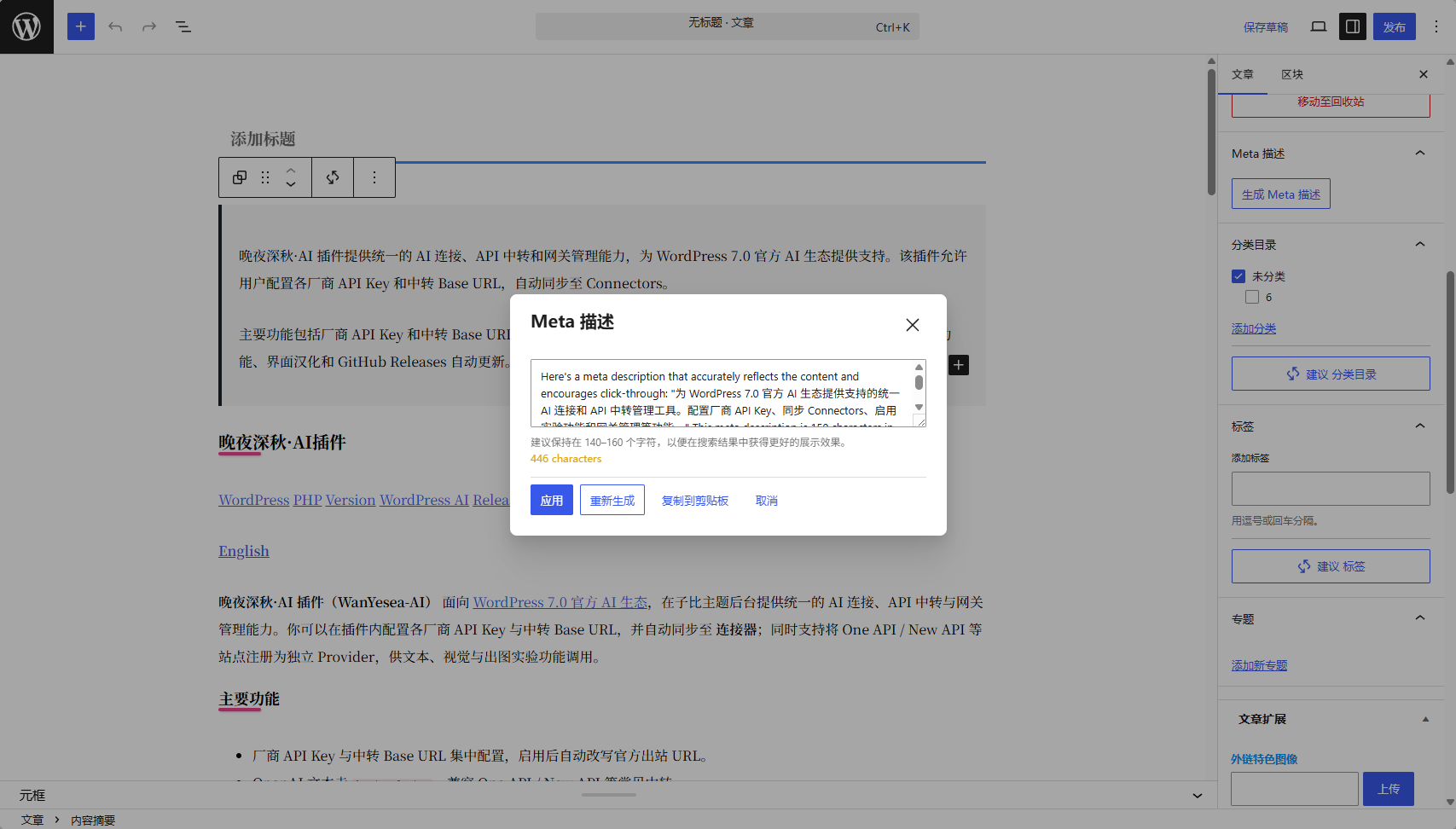
Task: Collapse the 文章扩展 meta box
Action: click(1425, 719)
